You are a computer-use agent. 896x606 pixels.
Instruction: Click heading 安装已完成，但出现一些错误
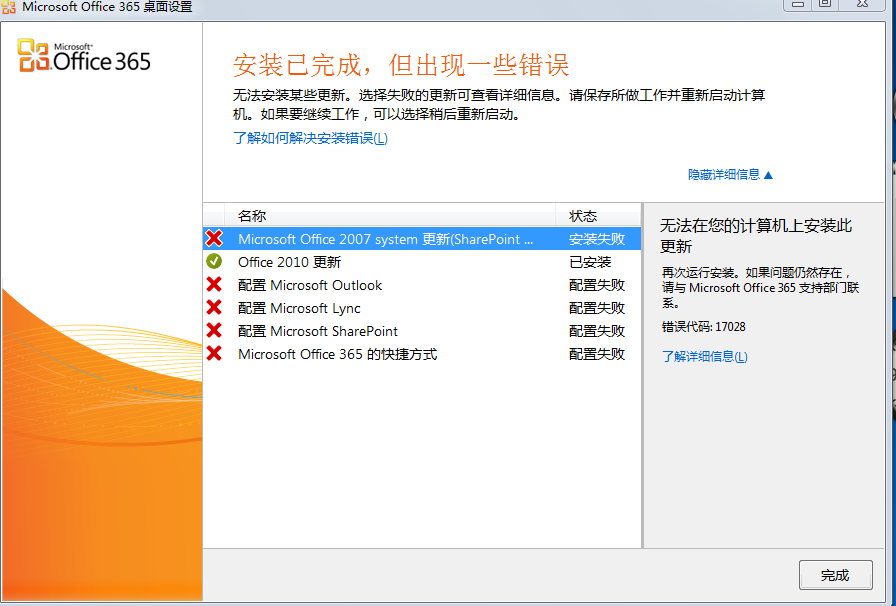click(401, 65)
